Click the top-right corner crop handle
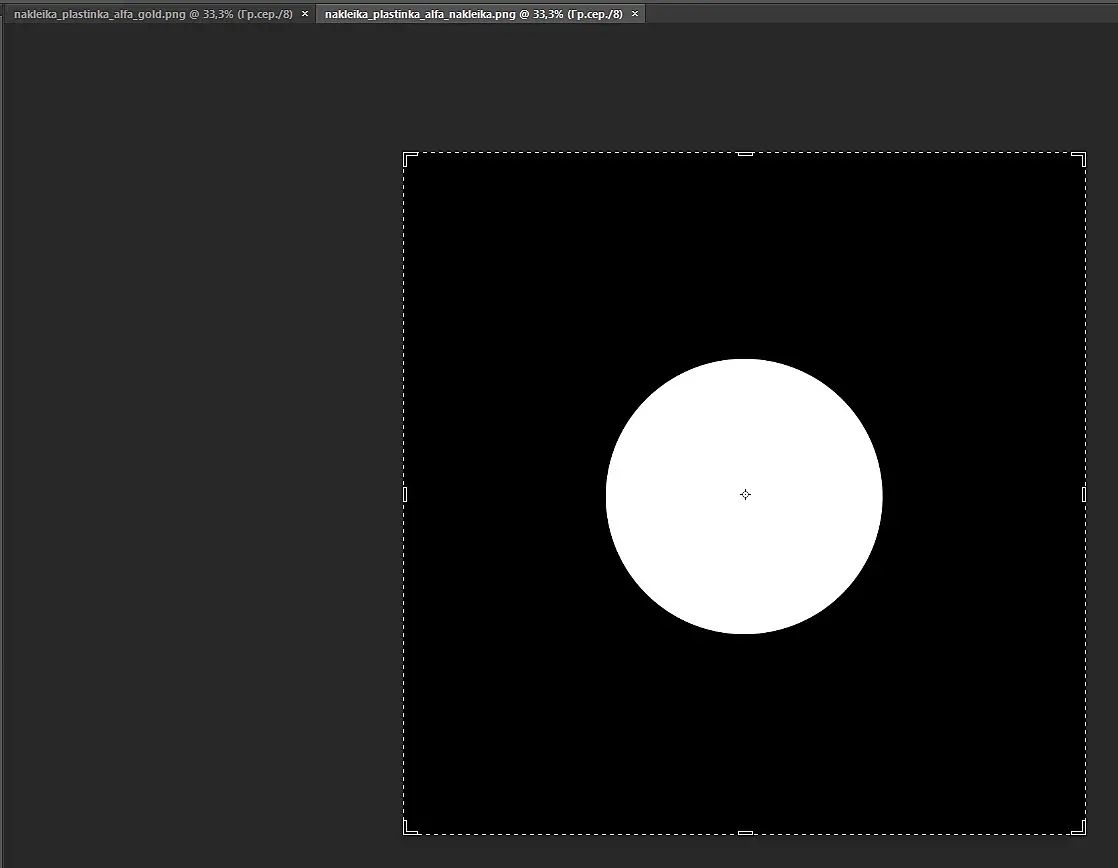The height and width of the screenshot is (868, 1118). tap(1079, 159)
